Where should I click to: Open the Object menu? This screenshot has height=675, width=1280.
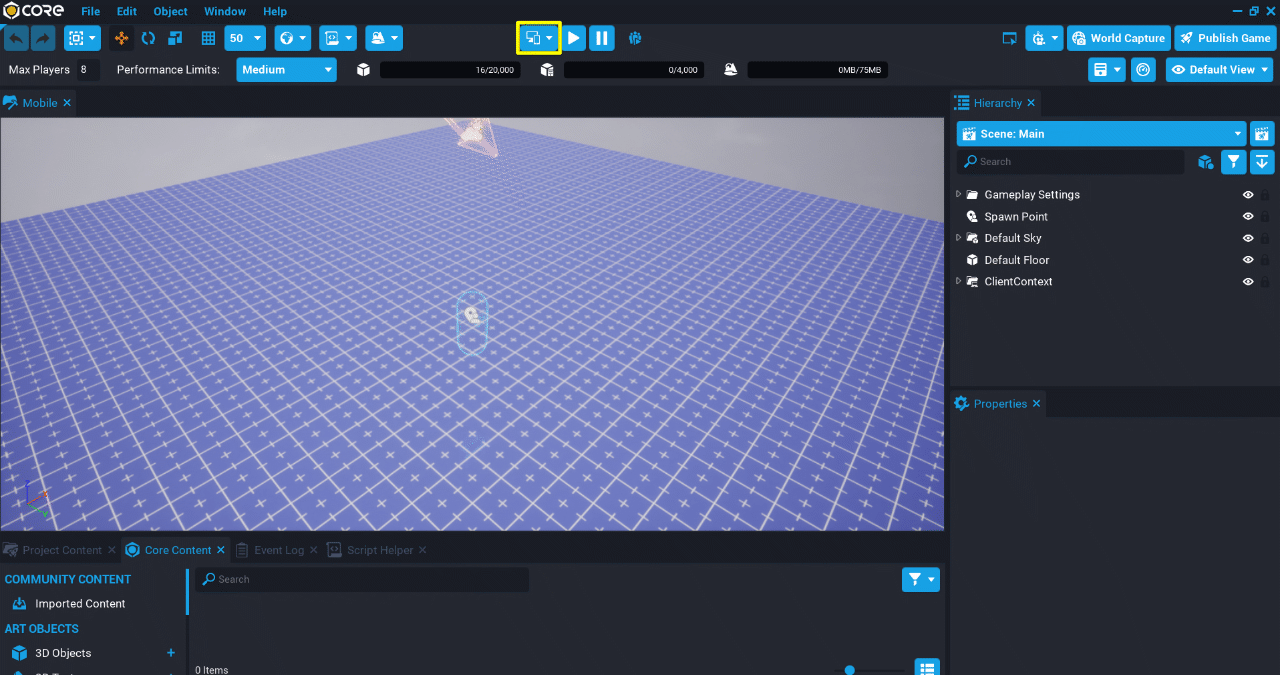click(x=170, y=11)
